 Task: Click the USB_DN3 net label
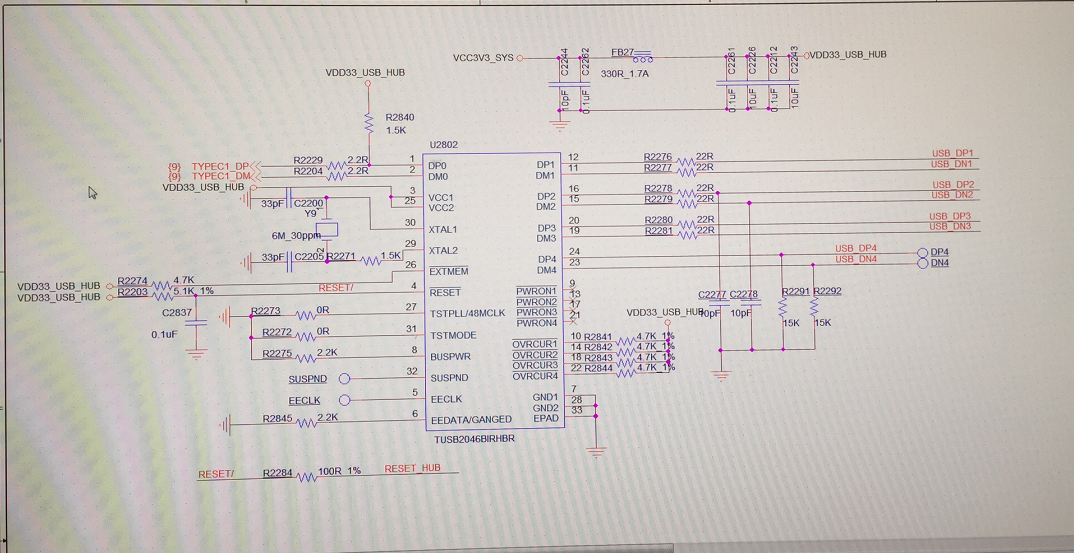click(x=949, y=227)
